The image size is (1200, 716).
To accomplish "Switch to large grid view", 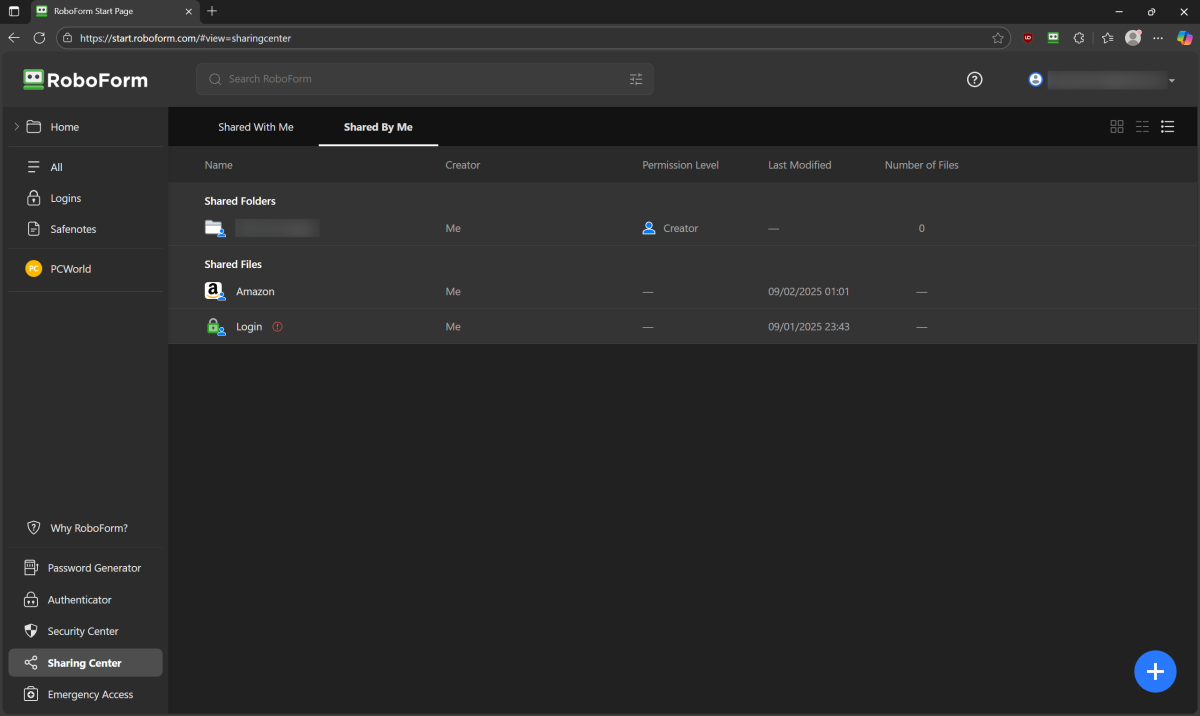I will click(x=1117, y=127).
